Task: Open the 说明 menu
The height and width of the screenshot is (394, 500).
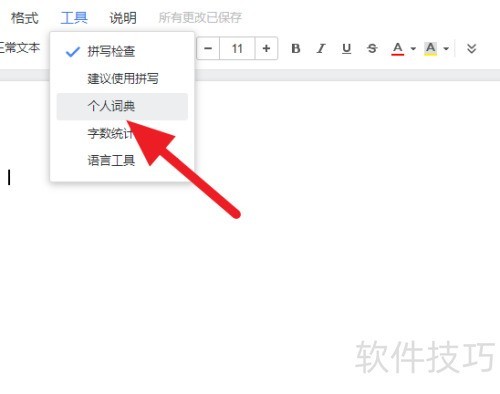Action: click(x=123, y=18)
